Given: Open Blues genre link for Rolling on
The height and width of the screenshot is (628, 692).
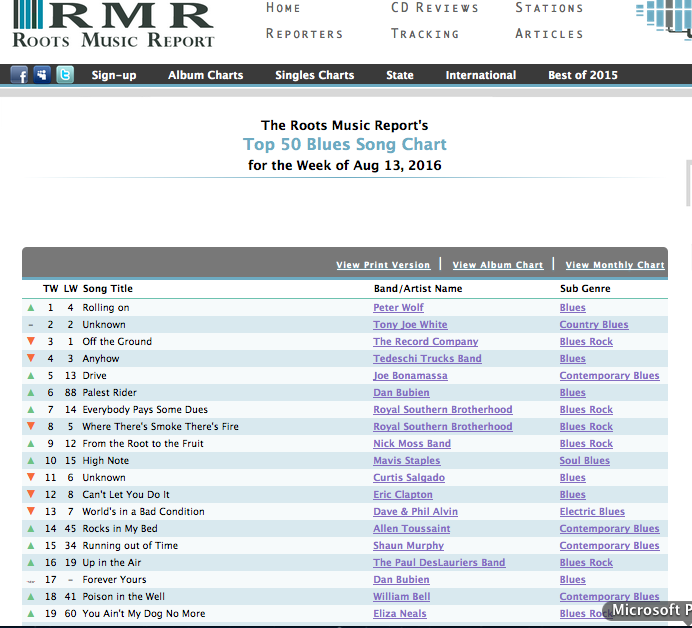Looking at the screenshot, I should click(x=573, y=308).
